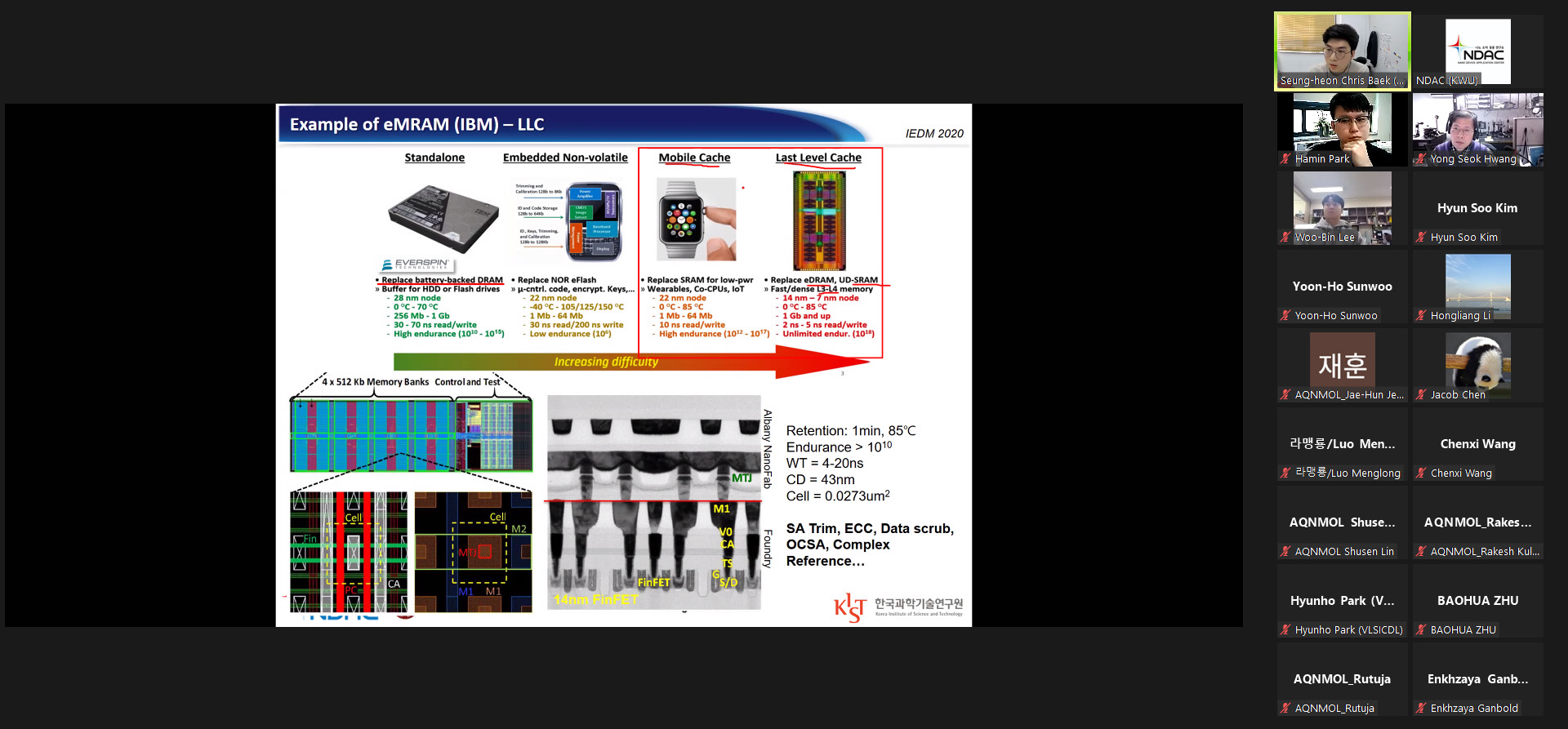Select the vertical 'Albany NanoFab' label
This screenshot has width=1568, height=729.
pyautogui.click(x=768, y=449)
